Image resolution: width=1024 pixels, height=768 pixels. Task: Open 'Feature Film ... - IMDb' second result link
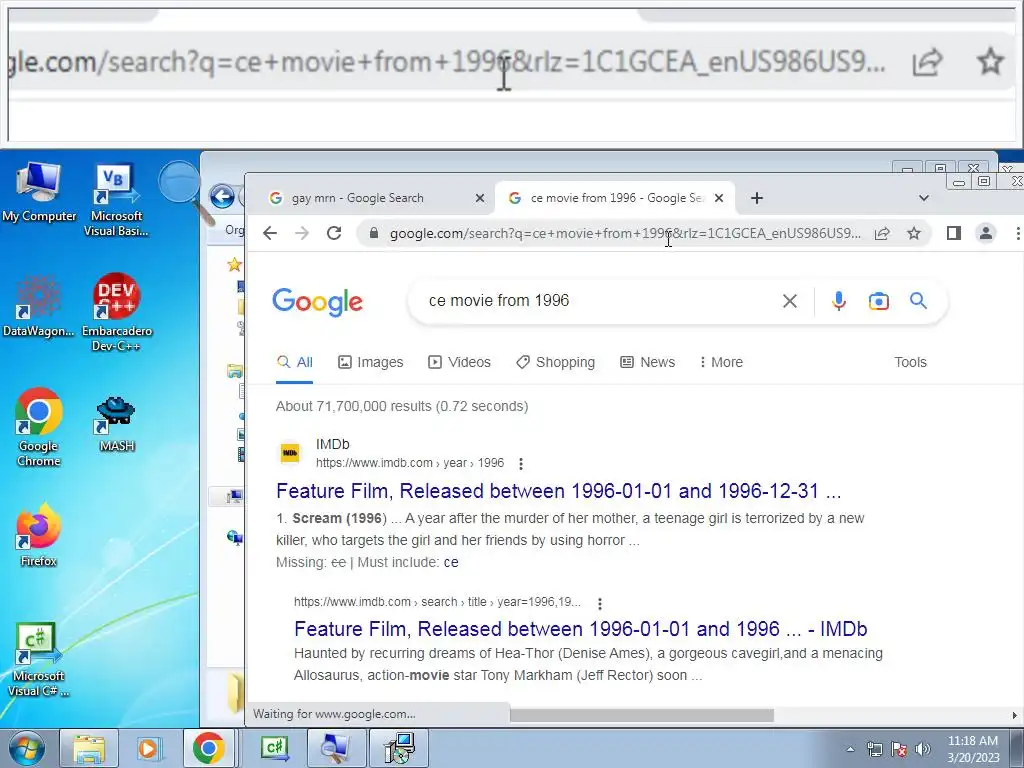581,629
